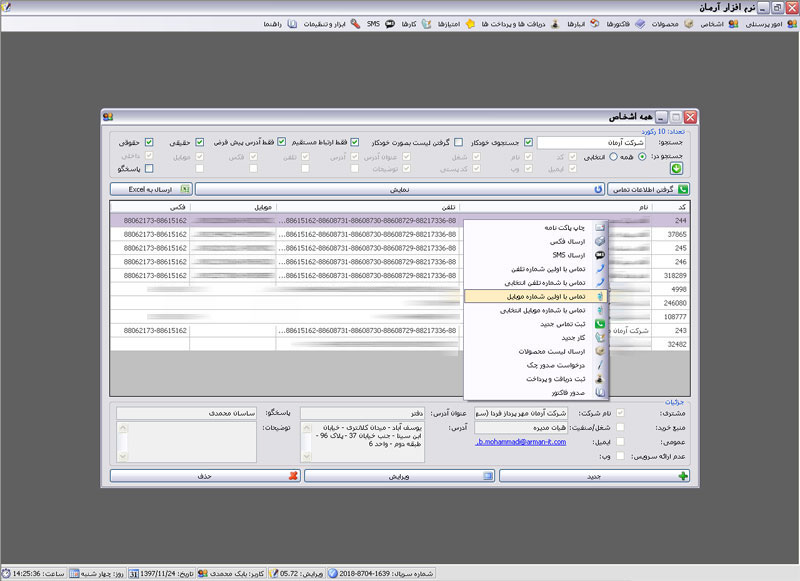Enable the پاسخگو filter checkbox

point(149,168)
